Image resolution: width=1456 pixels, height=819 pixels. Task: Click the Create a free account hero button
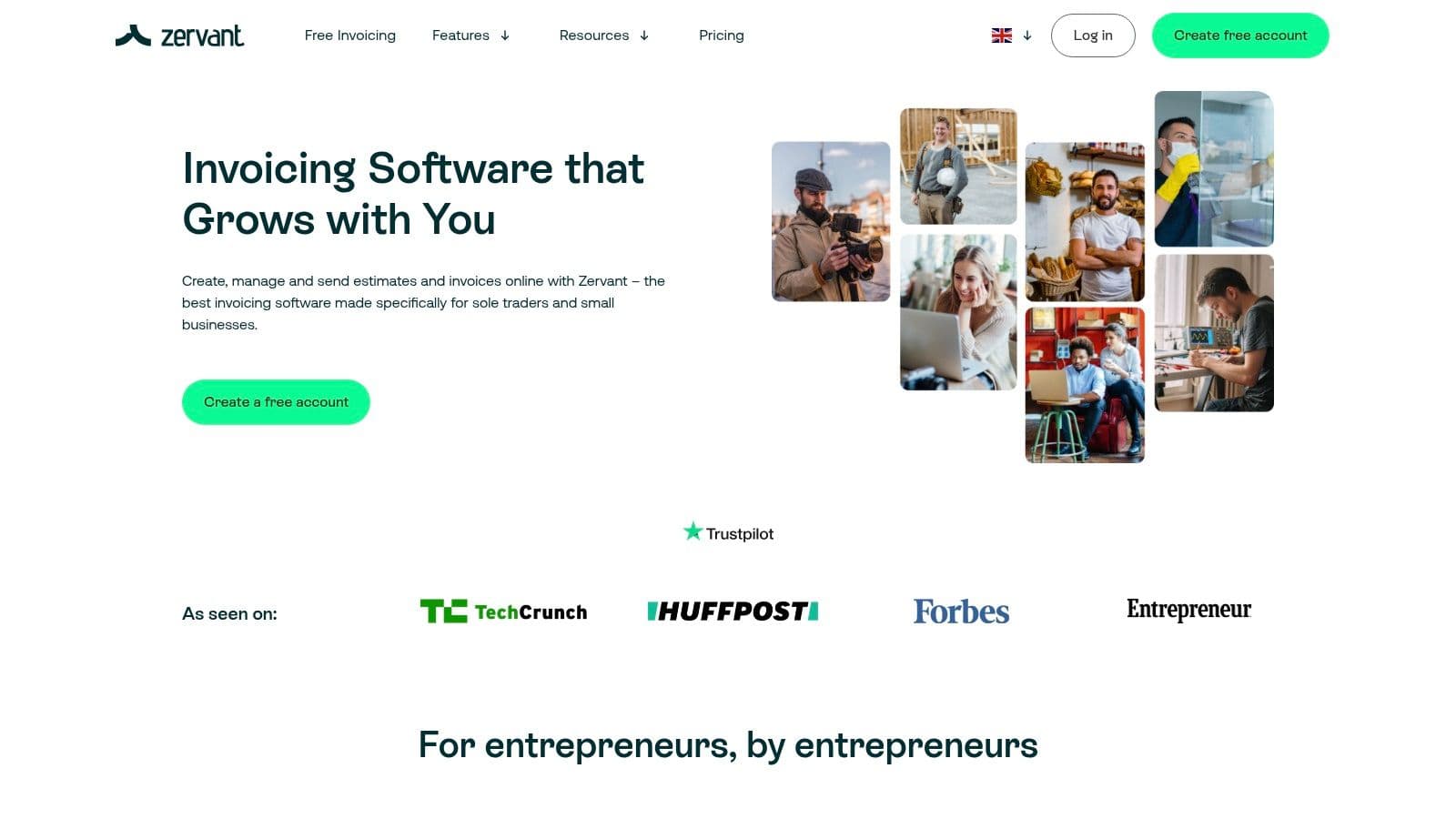pos(276,402)
